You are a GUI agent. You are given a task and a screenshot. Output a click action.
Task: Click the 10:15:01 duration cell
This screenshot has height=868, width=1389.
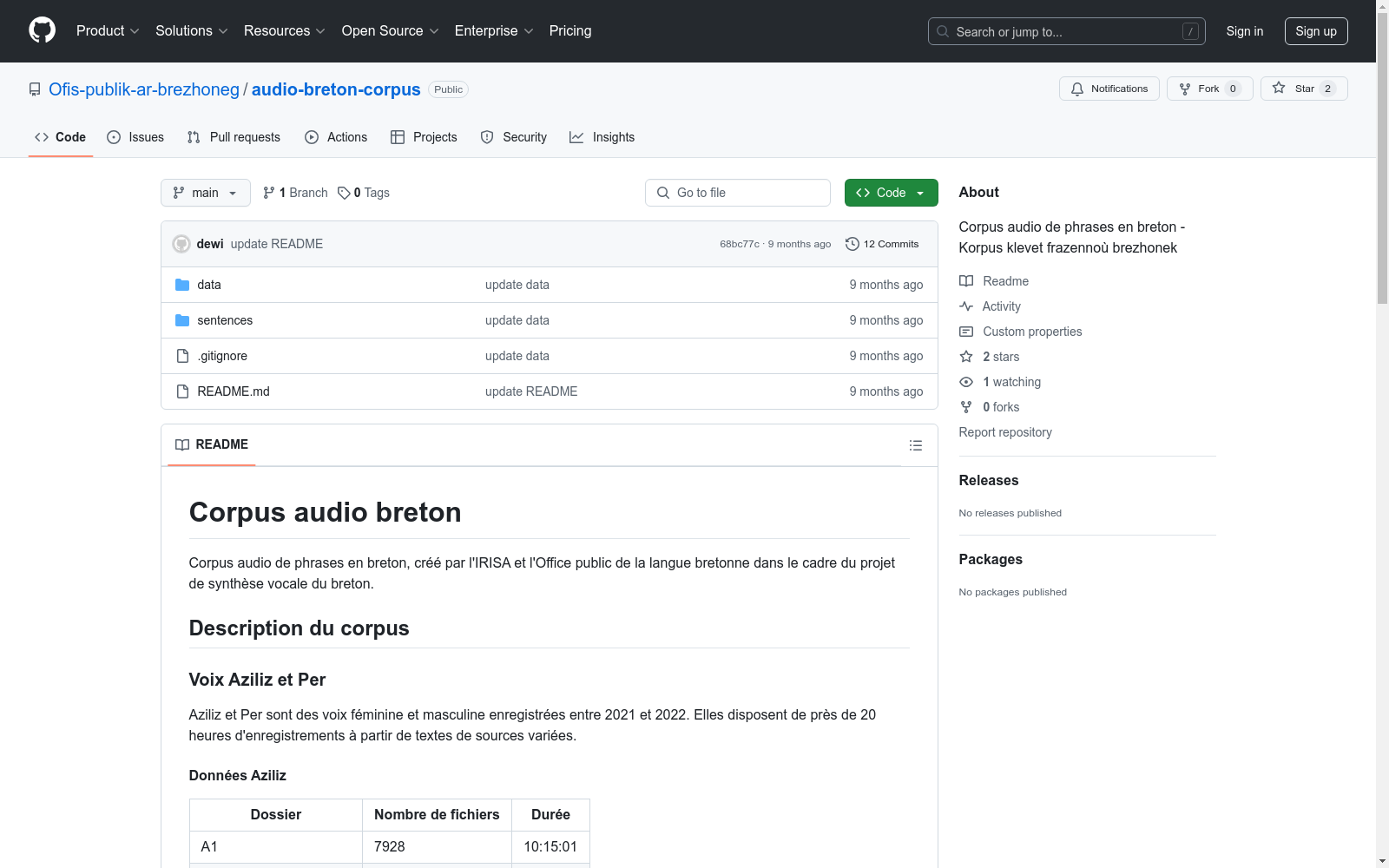click(551, 846)
